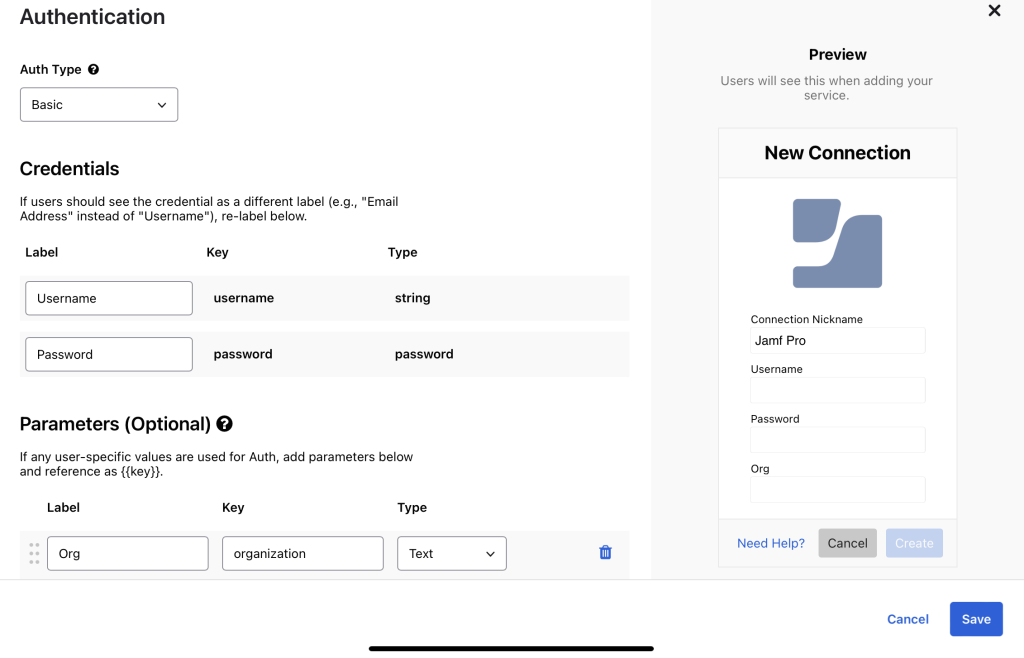
Task: Click the Authentication page heading
Action: point(92,17)
